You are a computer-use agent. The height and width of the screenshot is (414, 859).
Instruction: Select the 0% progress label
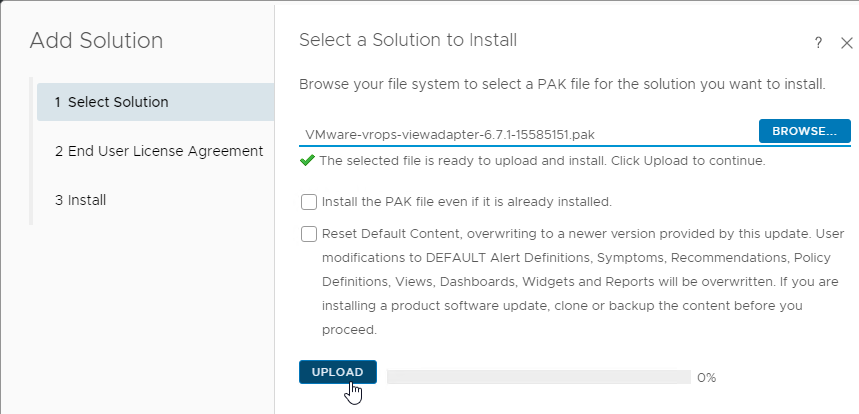(x=707, y=377)
